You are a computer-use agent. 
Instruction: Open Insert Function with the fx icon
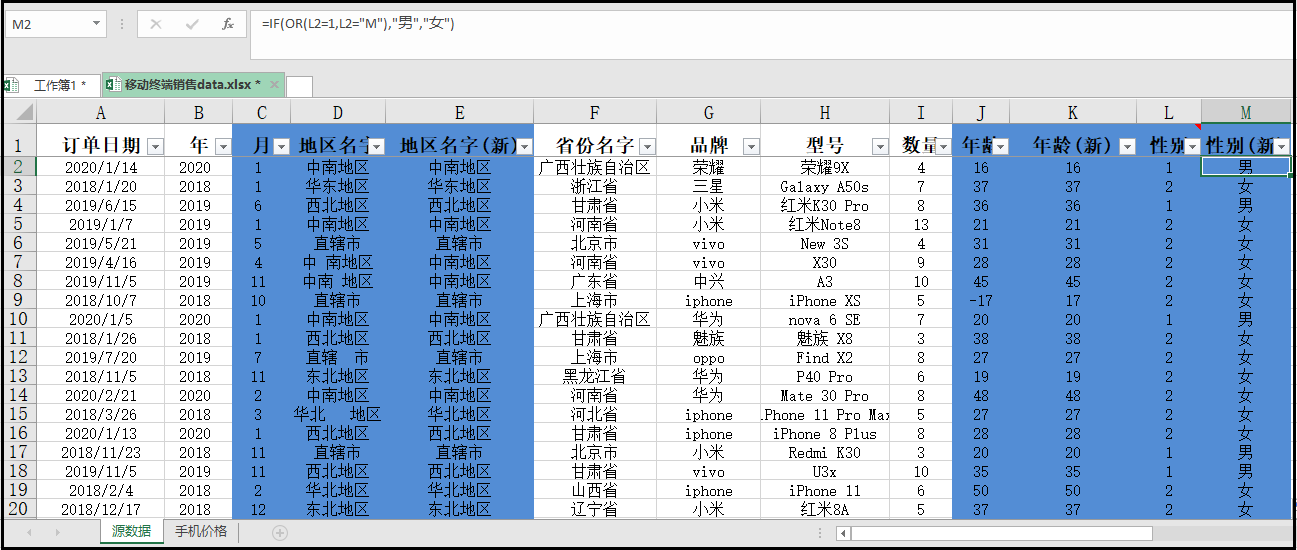coord(228,24)
